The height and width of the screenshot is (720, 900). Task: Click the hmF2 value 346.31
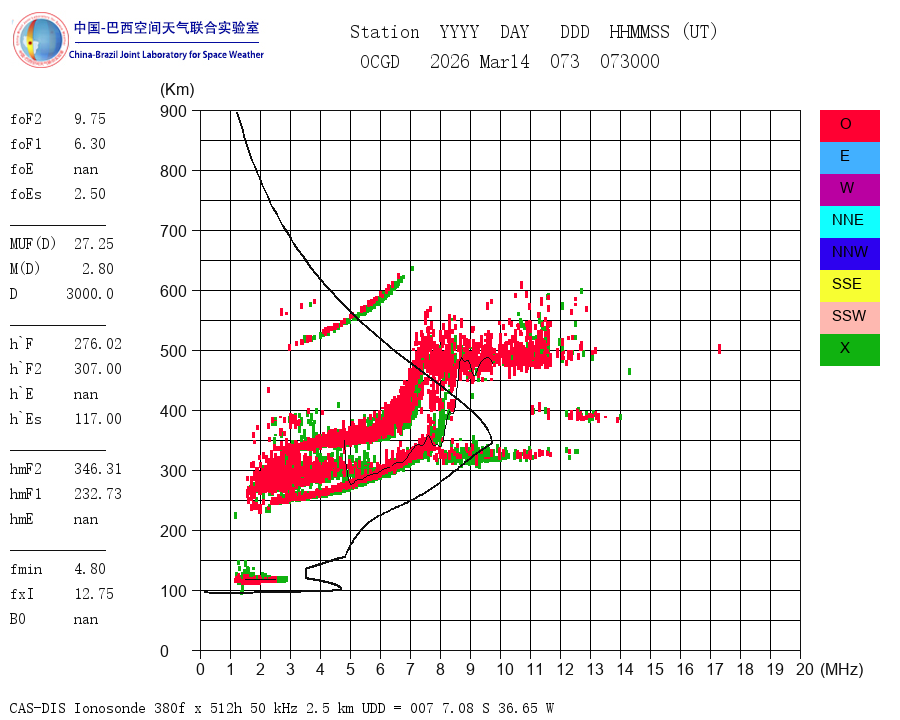(x=98, y=469)
